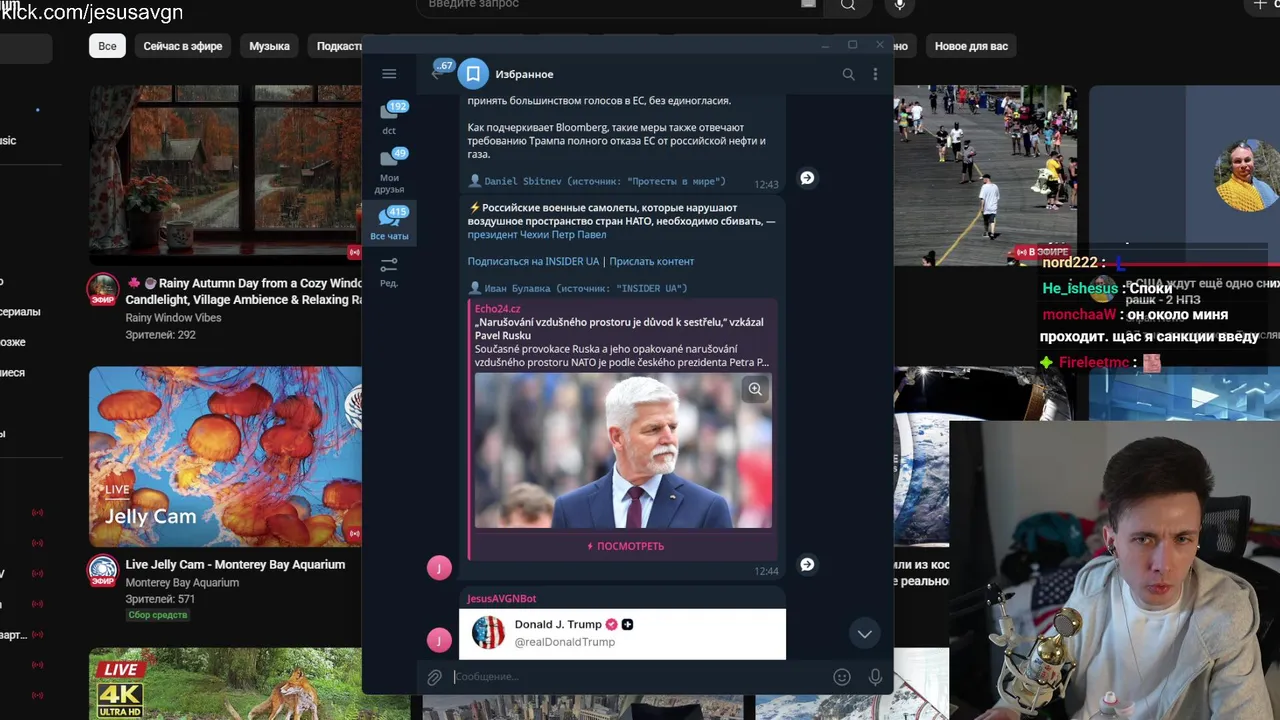Open the emoji picker
This screenshot has height=720, width=1280.
click(x=842, y=677)
